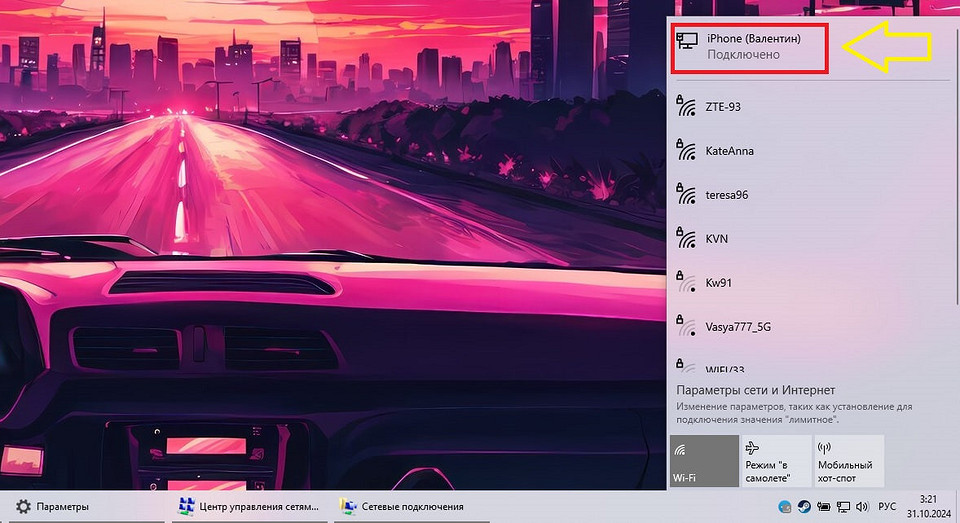Choose the Vasya777_5G network
Viewport: 960px width, 523px height.
point(737,327)
